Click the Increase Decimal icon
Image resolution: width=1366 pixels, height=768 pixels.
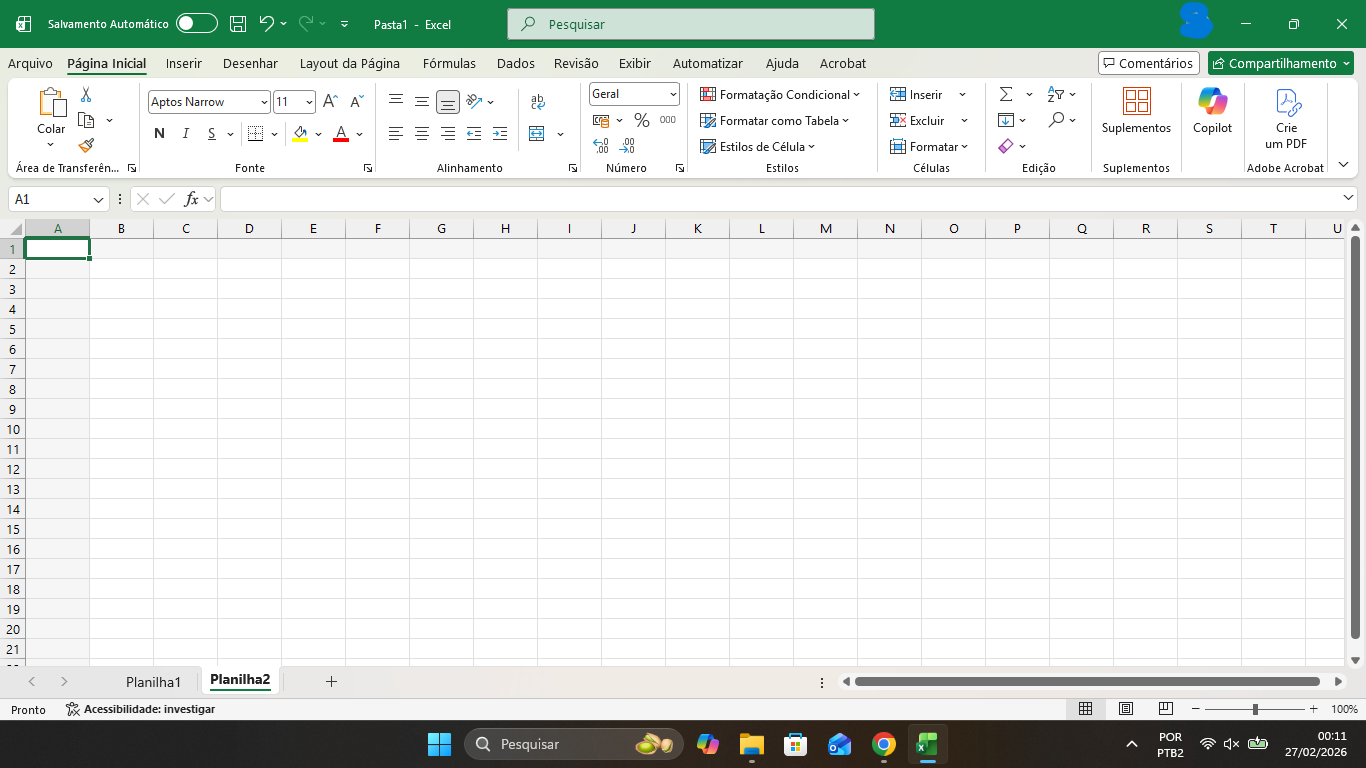tap(601, 146)
